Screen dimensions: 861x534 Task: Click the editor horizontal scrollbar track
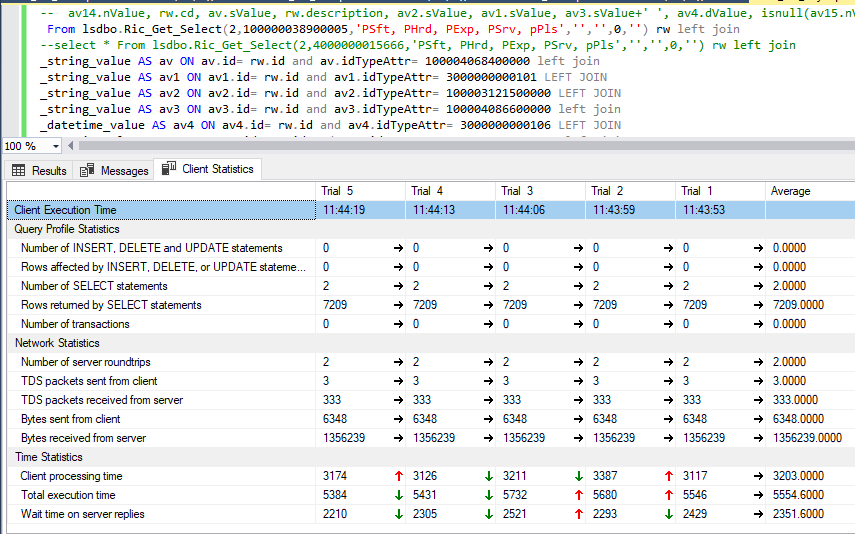click(x=450, y=146)
